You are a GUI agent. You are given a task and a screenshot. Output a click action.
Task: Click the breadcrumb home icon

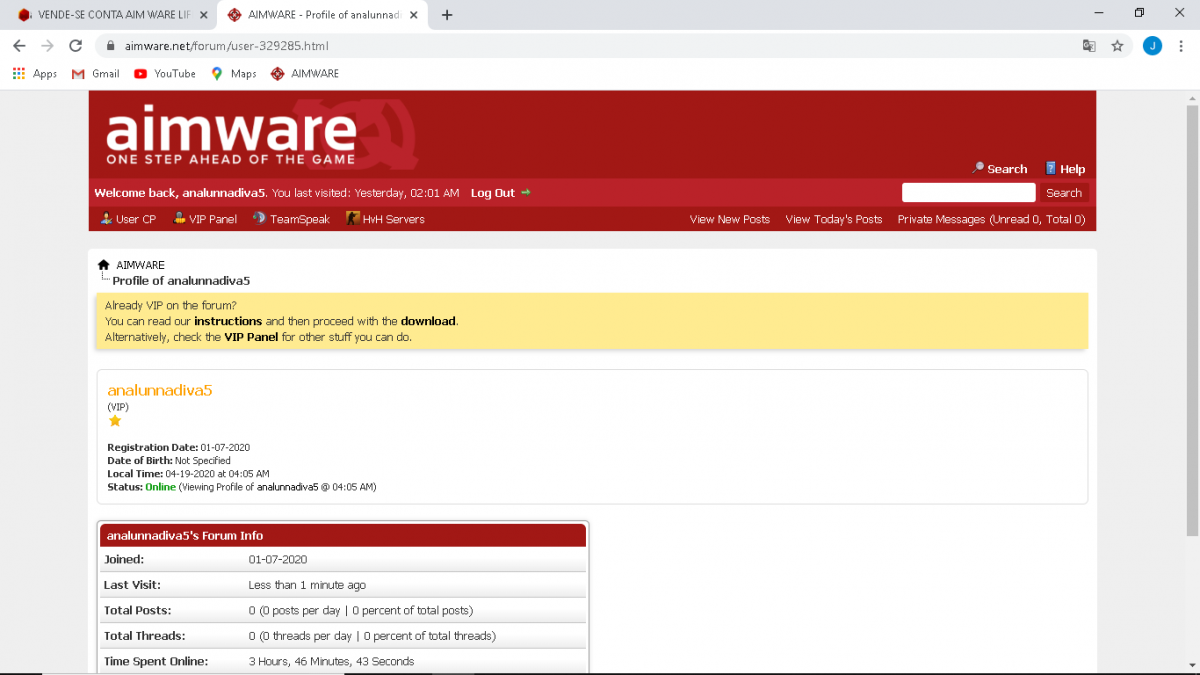click(x=103, y=265)
